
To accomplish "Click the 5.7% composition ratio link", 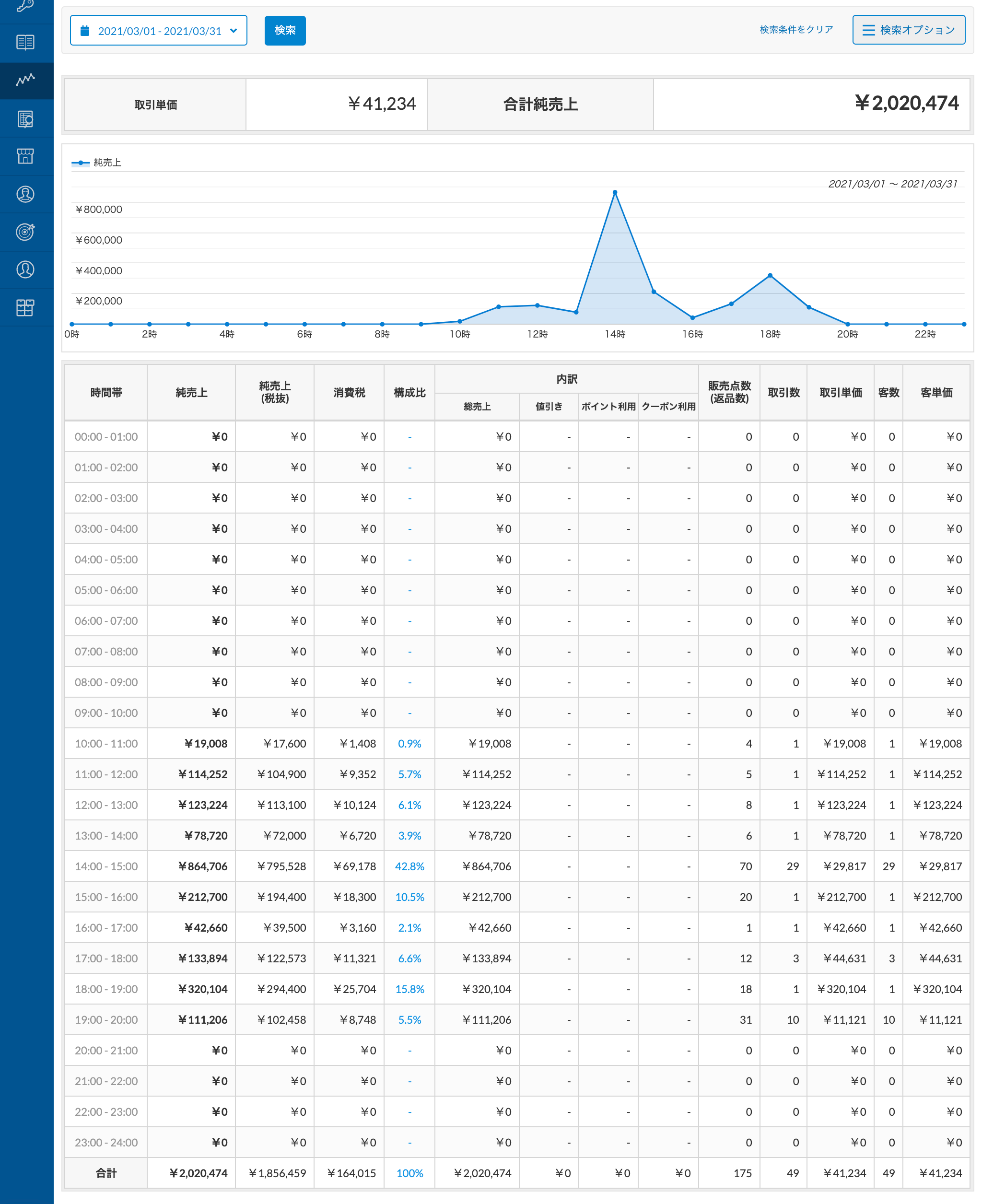I will pos(409,774).
